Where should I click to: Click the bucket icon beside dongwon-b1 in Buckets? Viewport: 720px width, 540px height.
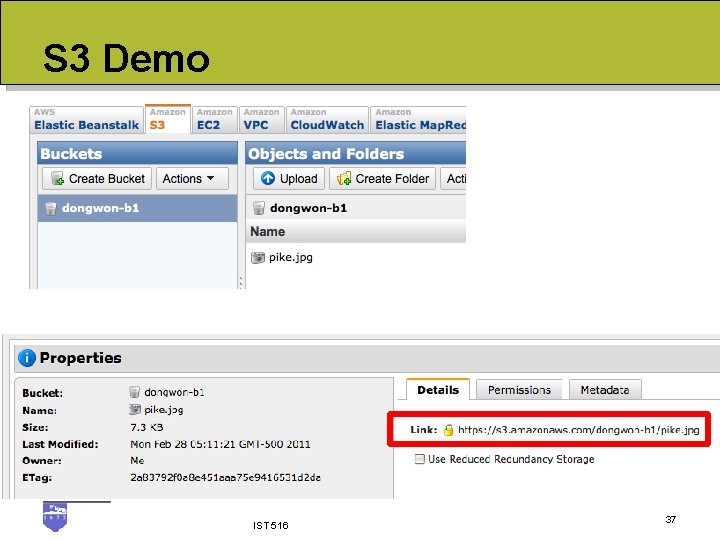(x=51, y=209)
